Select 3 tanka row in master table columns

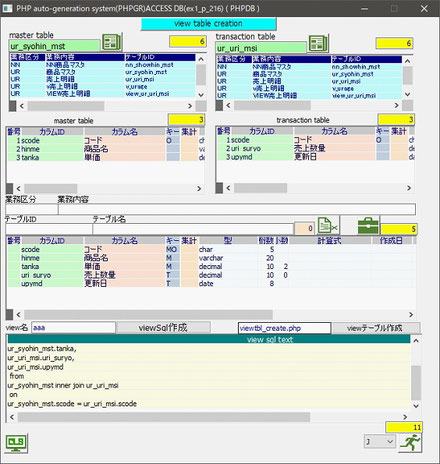pos(106,157)
